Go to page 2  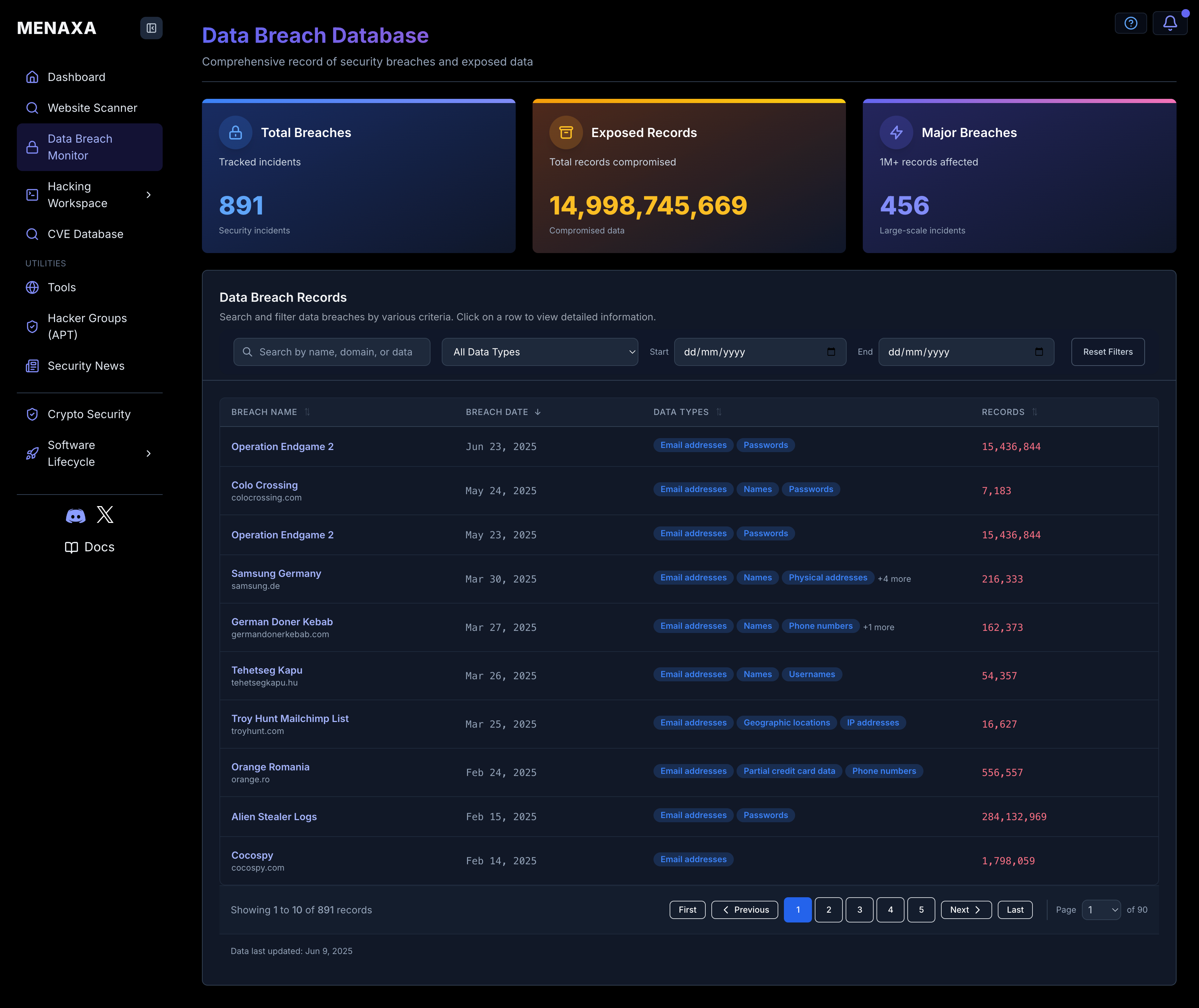[x=829, y=910]
